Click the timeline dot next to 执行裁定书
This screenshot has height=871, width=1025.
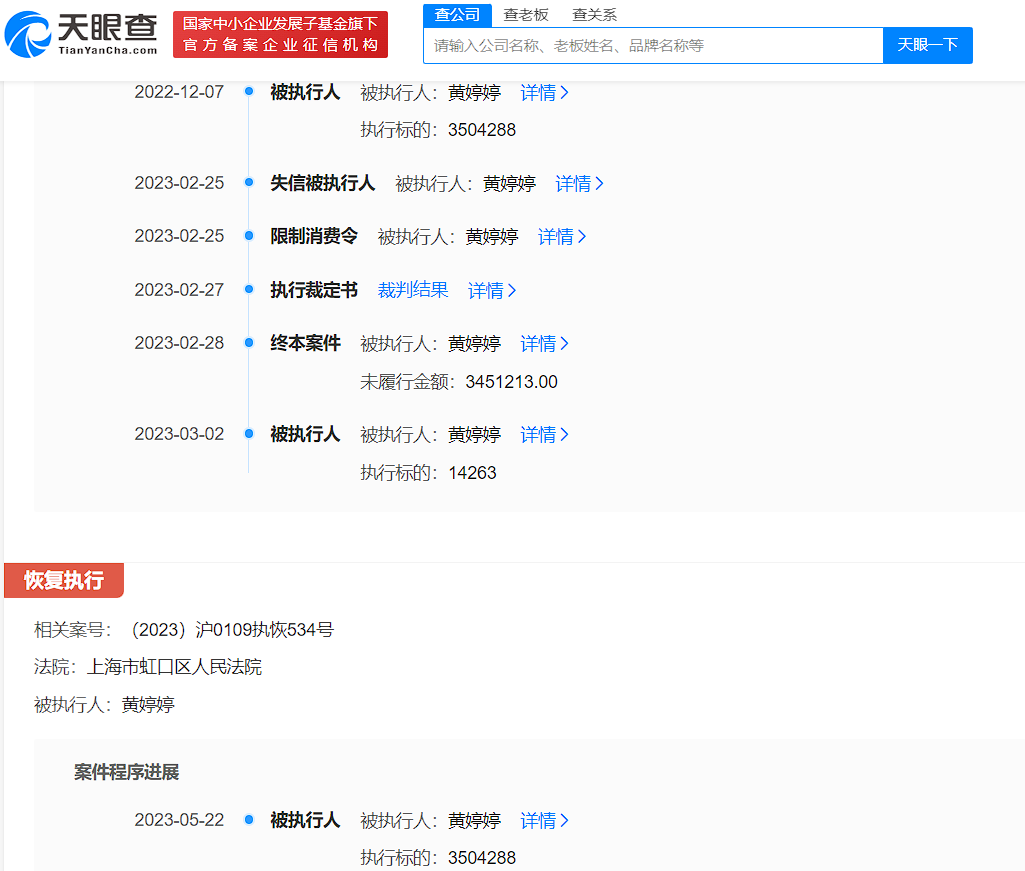[x=247, y=290]
